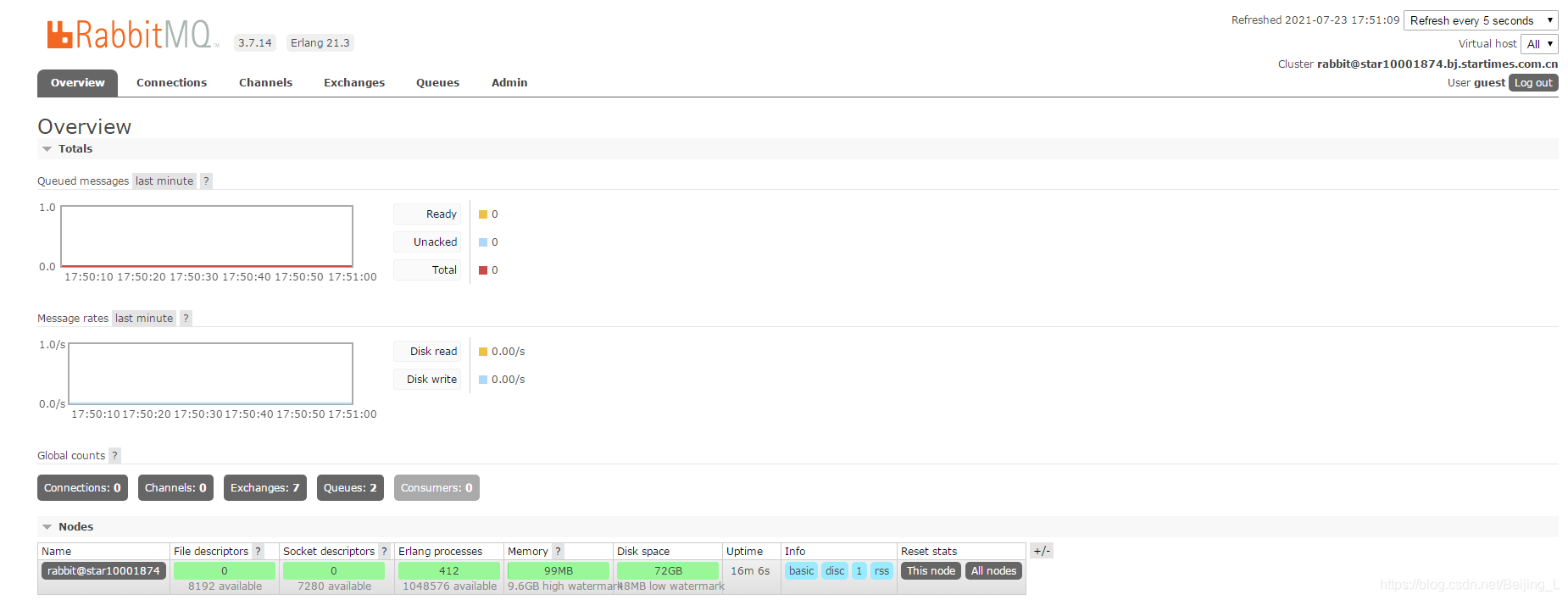This screenshot has height=600, width=1568.
Task: Click Connections: 0 count button
Action: click(x=82, y=487)
